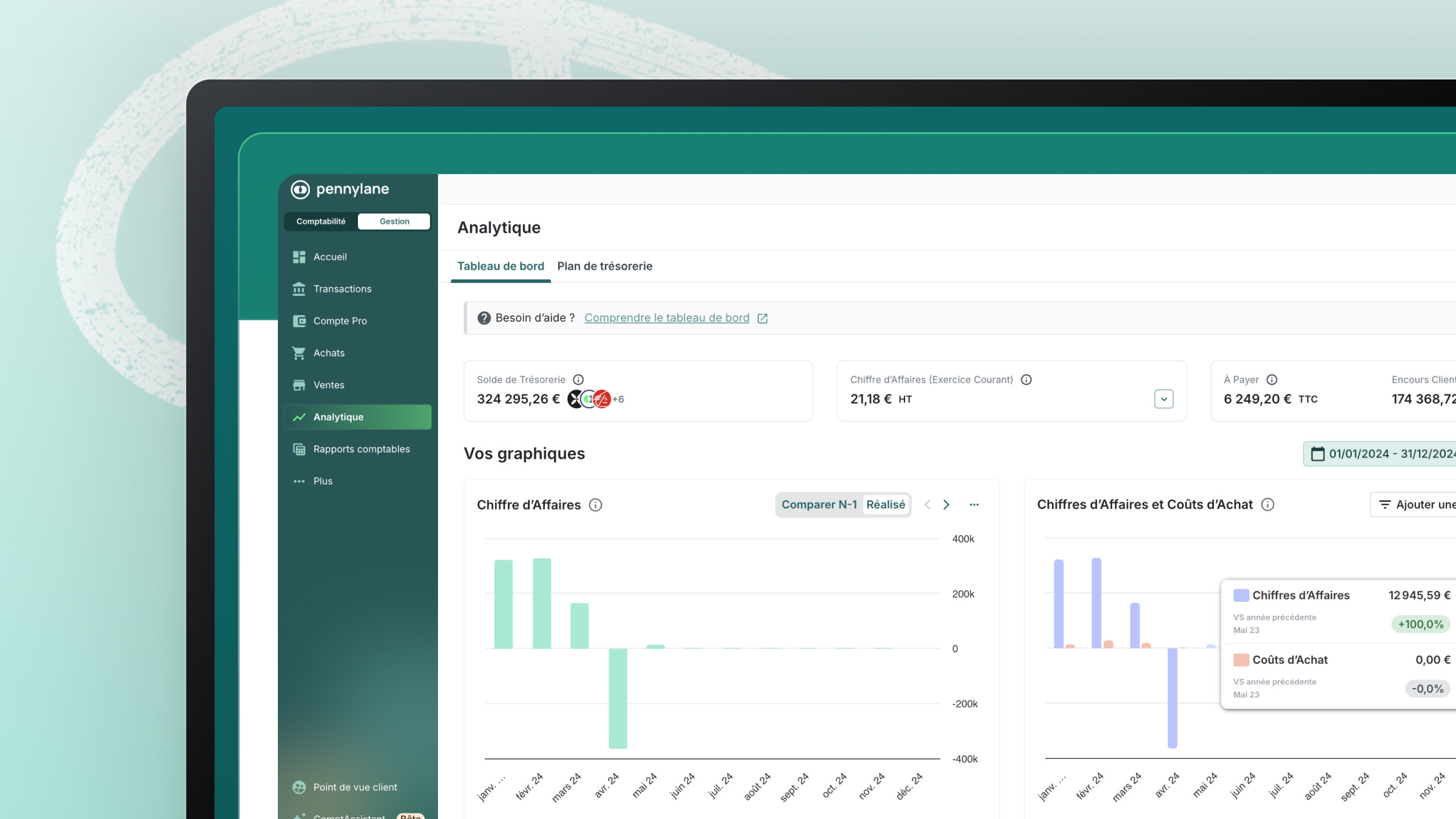Click the Ajouter une filter button

pos(1414,505)
